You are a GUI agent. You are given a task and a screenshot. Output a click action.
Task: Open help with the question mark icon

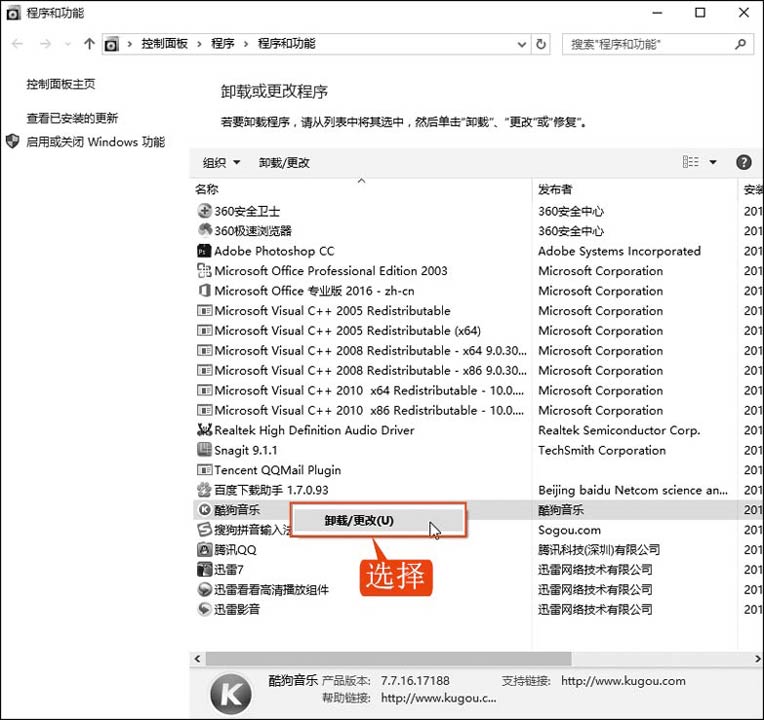(743, 162)
